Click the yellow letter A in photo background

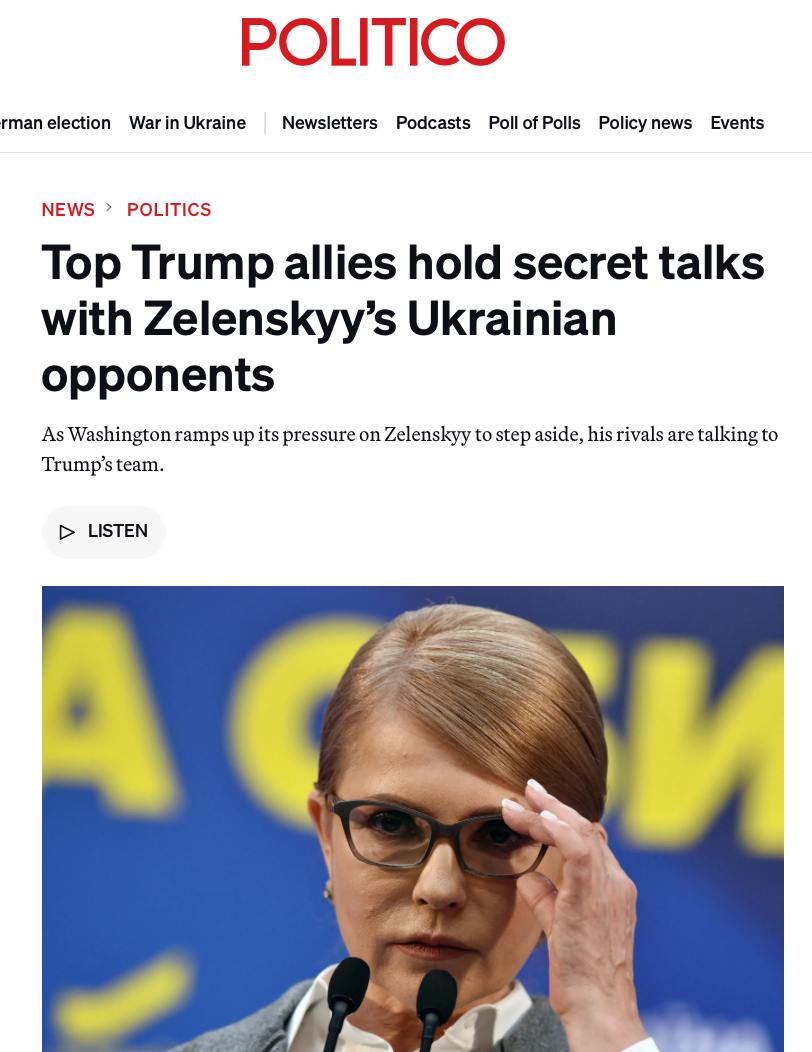(101, 711)
